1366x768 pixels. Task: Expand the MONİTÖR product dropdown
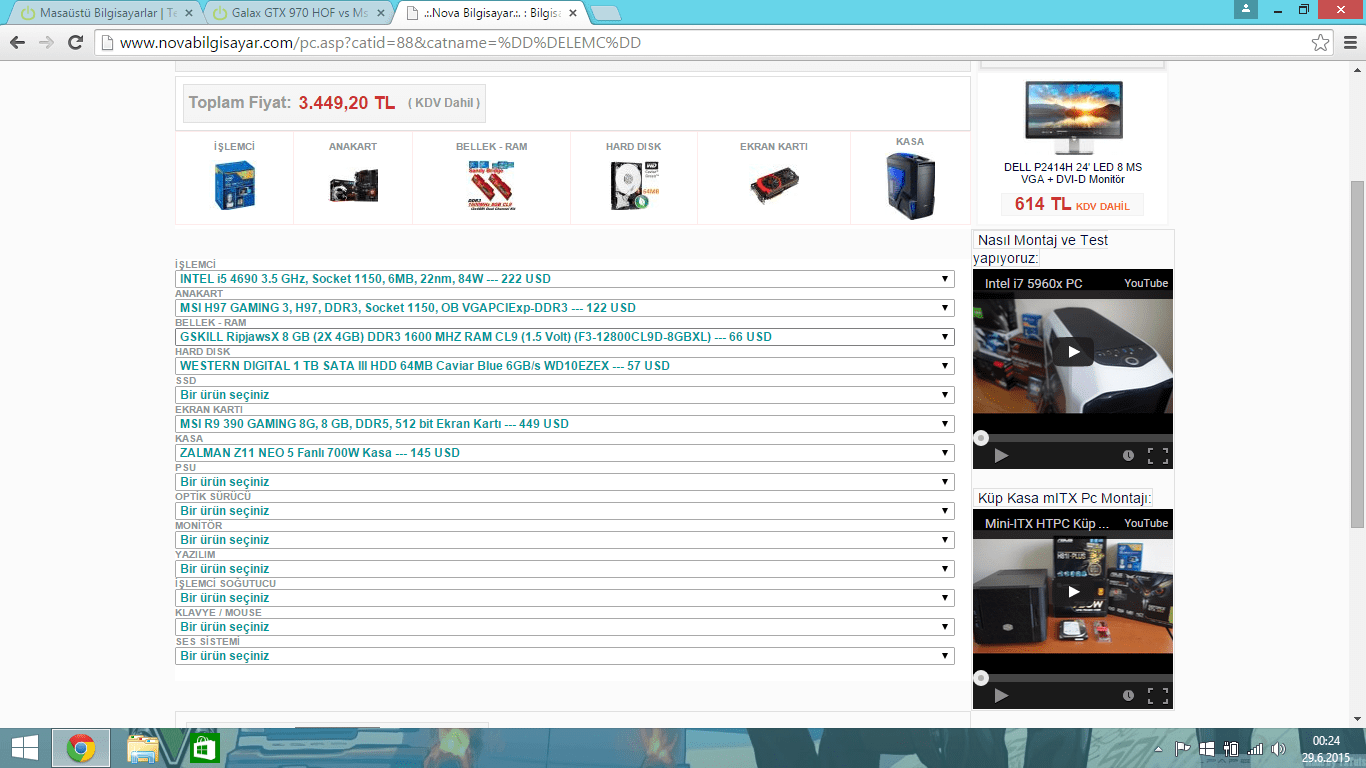(x=565, y=540)
